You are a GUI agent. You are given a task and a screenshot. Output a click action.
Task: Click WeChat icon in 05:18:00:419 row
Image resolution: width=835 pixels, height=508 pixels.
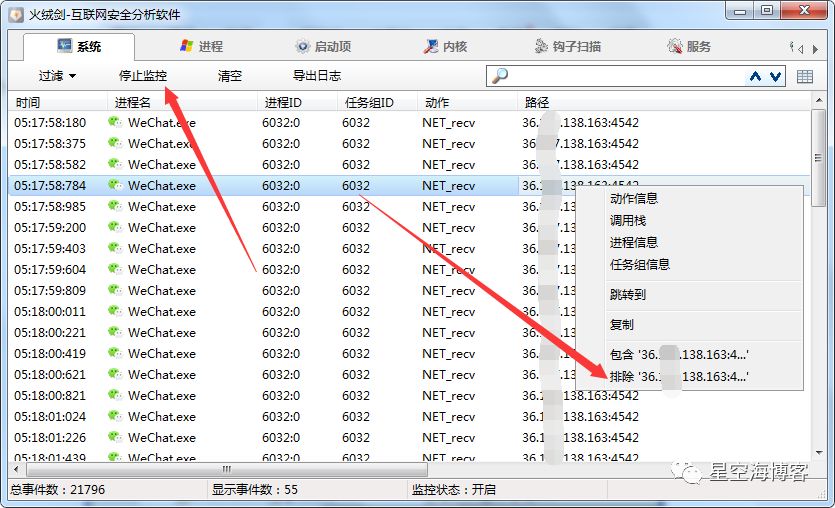(115, 353)
